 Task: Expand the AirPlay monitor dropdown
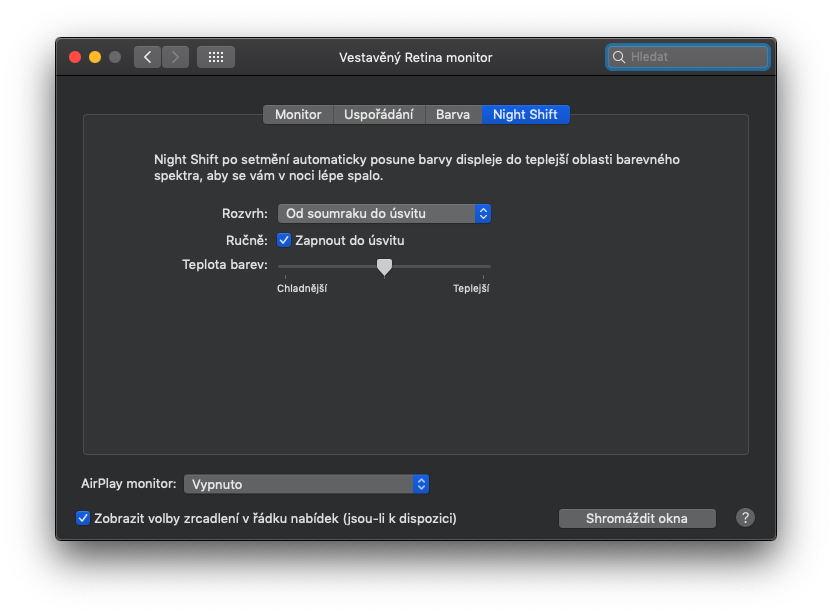306,484
